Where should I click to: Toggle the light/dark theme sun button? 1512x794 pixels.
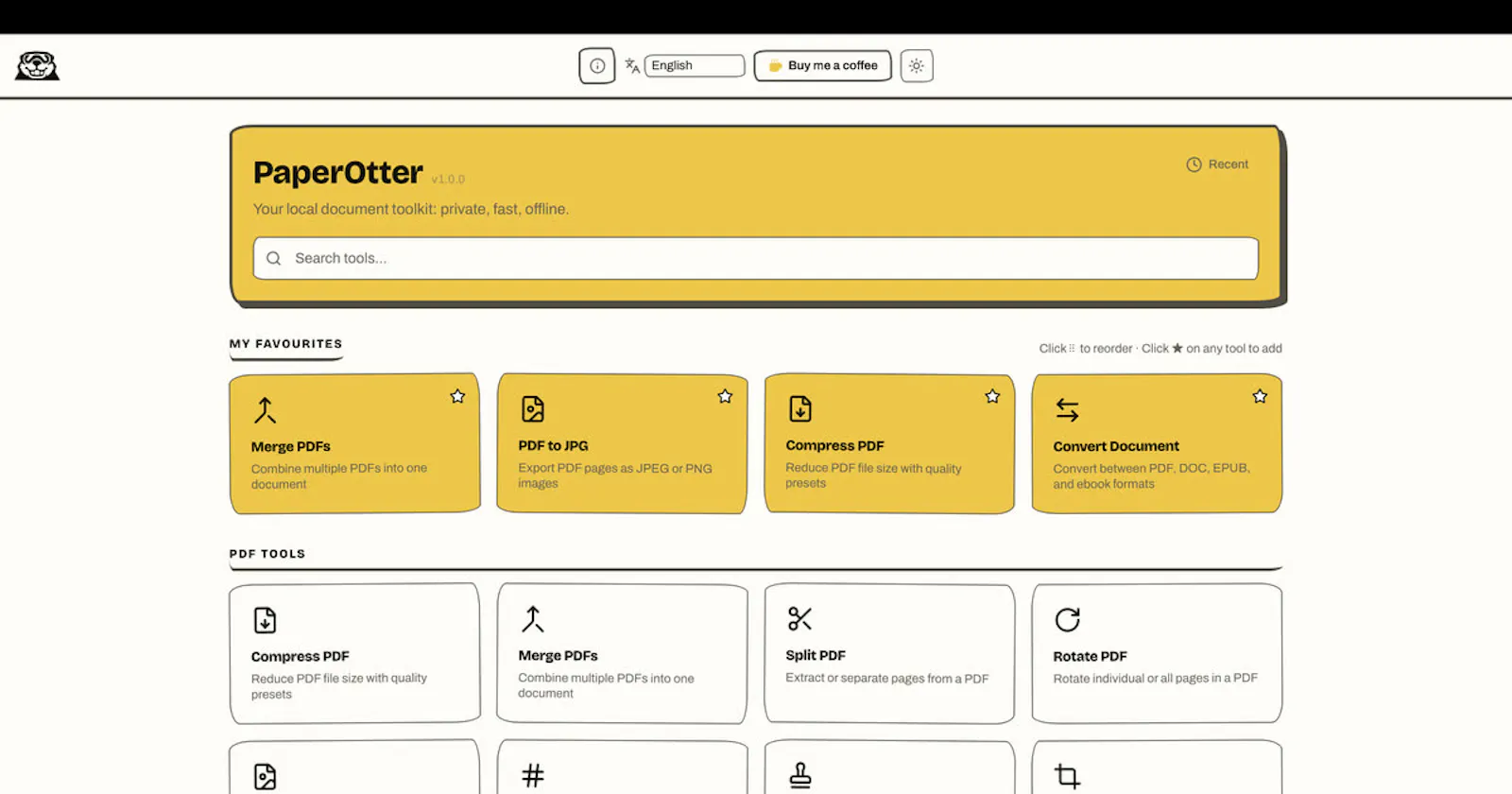coord(917,66)
